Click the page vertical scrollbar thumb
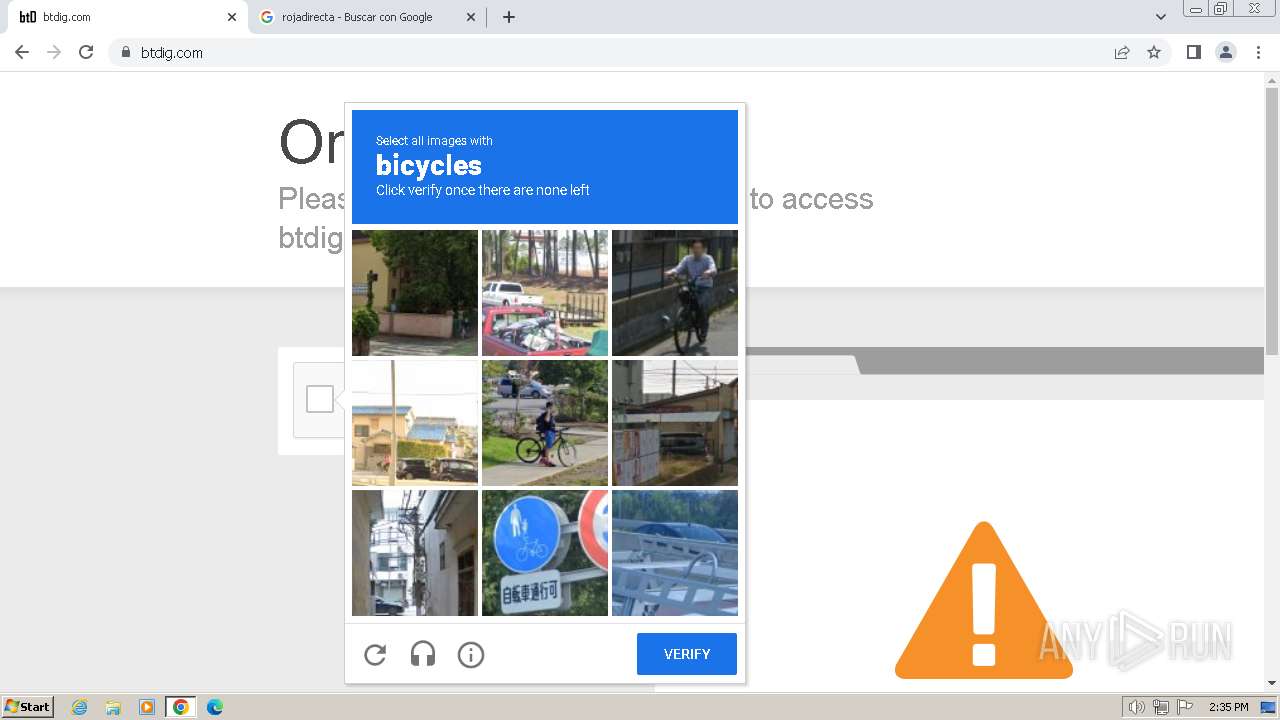This screenshot has height=720, width=1280. tap(1272, 220)
